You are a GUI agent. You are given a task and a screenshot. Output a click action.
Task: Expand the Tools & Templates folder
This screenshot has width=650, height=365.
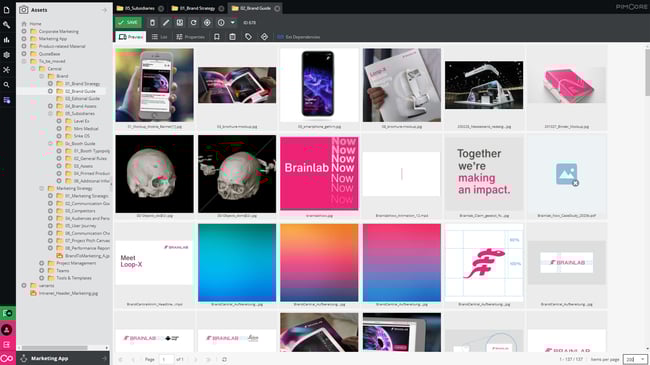41,278
